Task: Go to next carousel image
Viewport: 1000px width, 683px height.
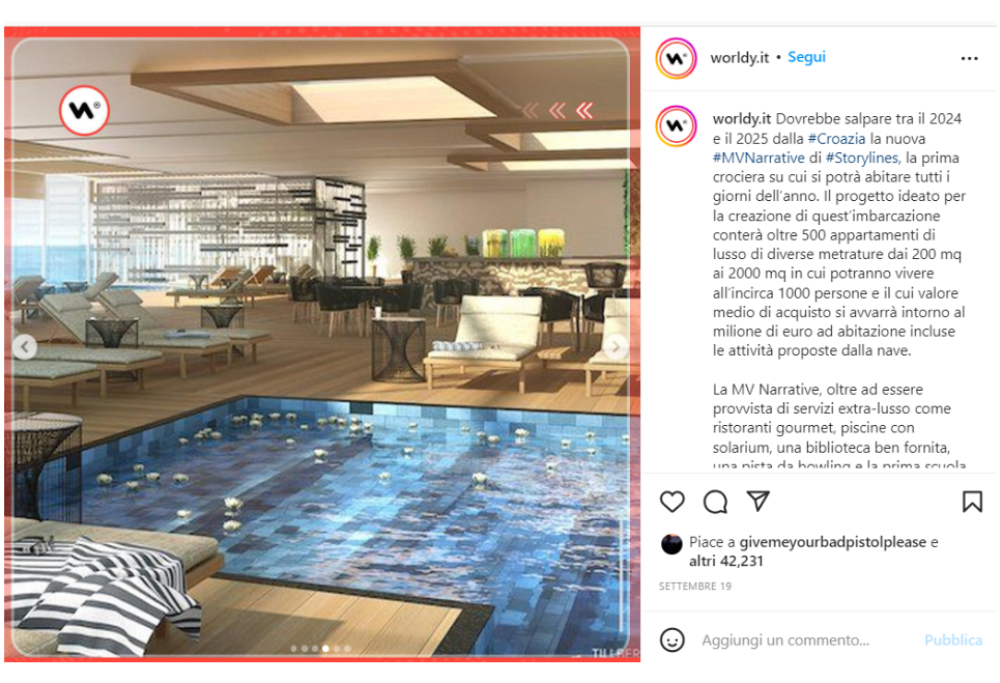Action: pos(615,347)
